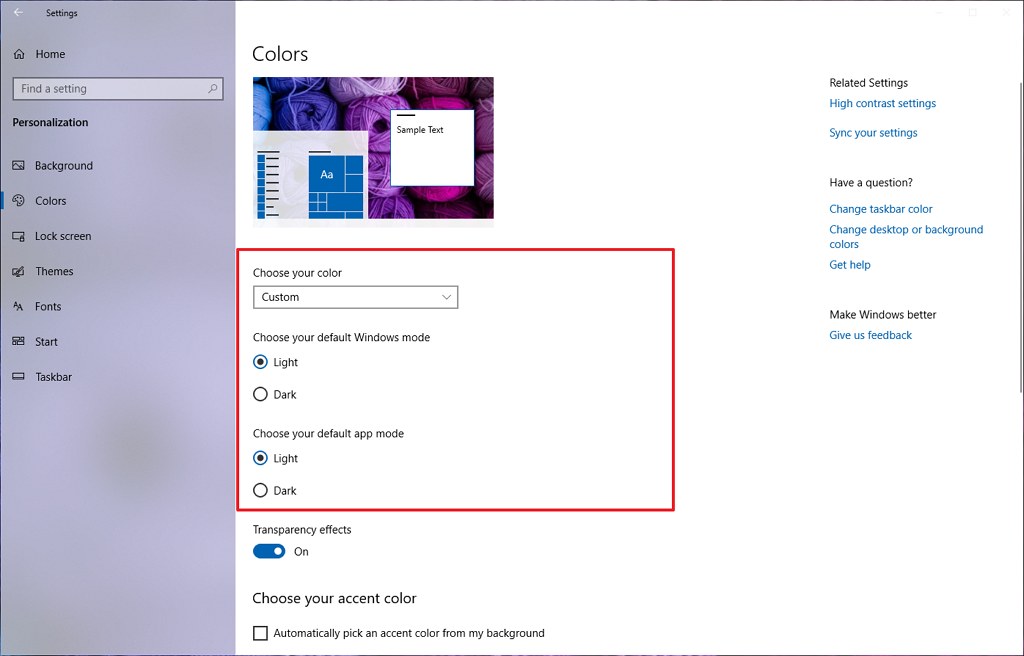The height and width of the screenshot is (656, 1024).
Task: Open the Taskbar settings page
Action: [54, 376]
